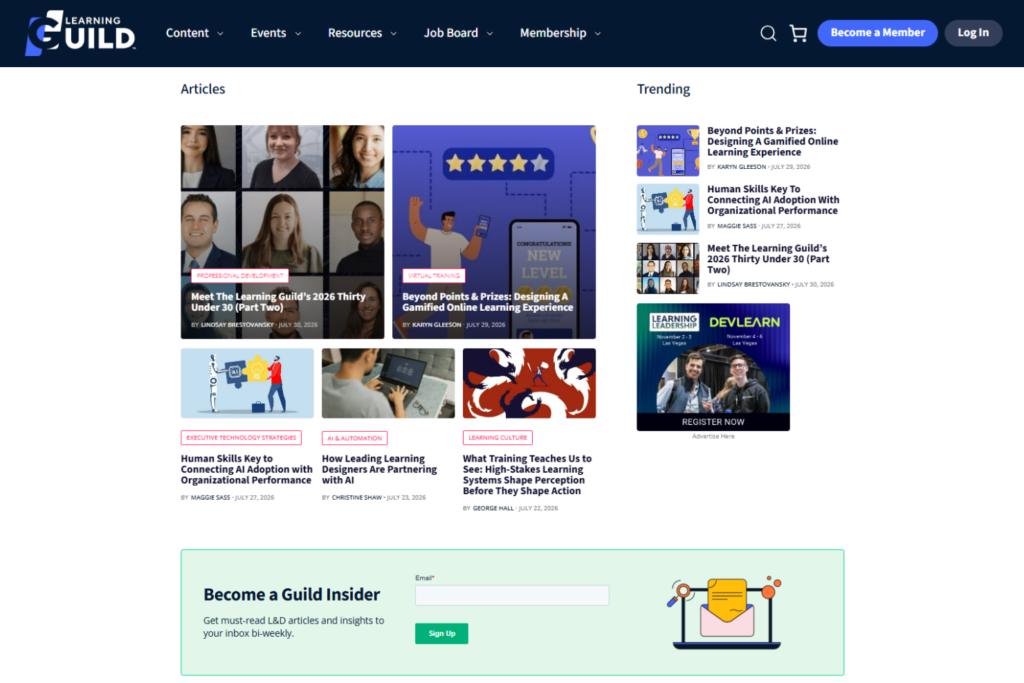Screen dimensions: 1024x683
Task: Open the Membership navigation item
Action: (x=552, y=33)
